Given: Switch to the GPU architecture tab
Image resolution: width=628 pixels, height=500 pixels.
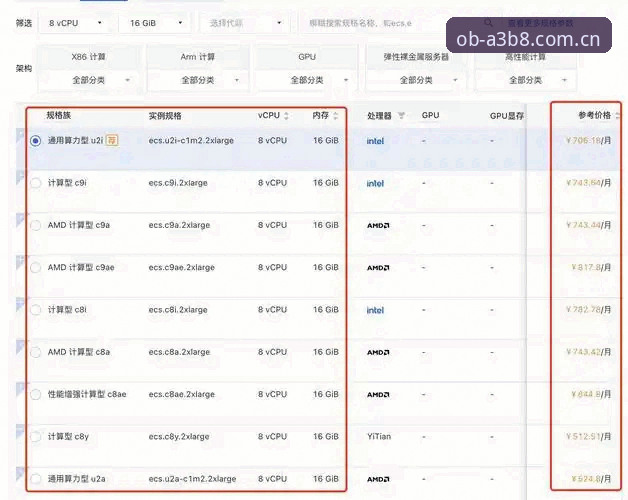Looking at the screenshot, I should [307, 57].
